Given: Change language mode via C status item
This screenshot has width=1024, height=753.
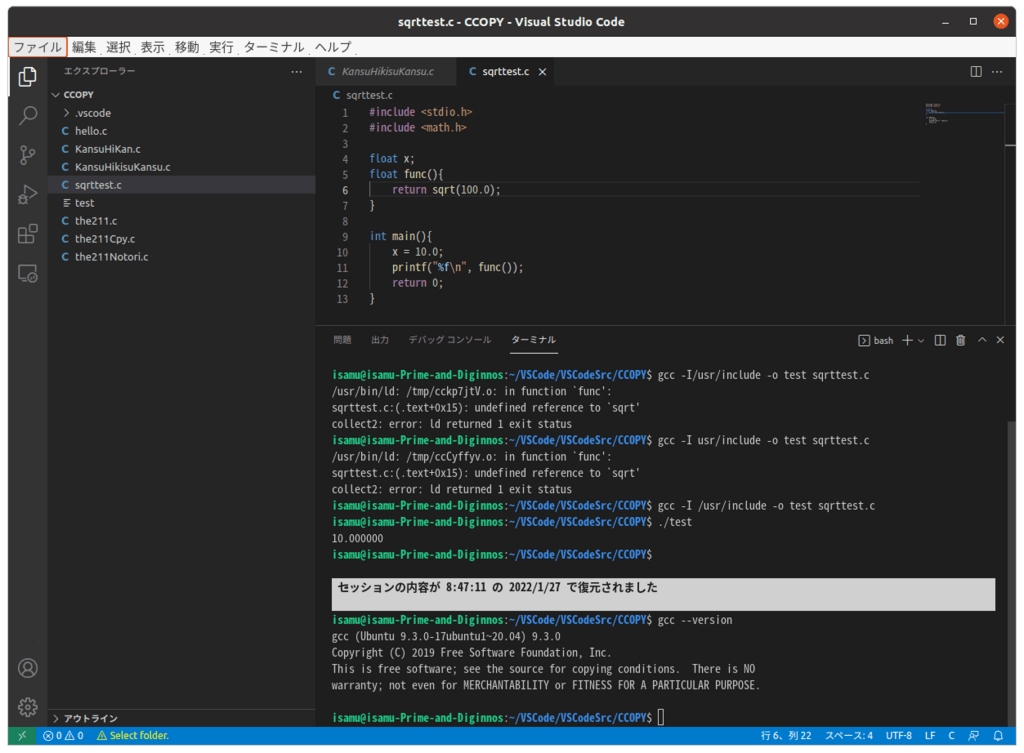Looking at the screenshot, I should pos(952,735).
